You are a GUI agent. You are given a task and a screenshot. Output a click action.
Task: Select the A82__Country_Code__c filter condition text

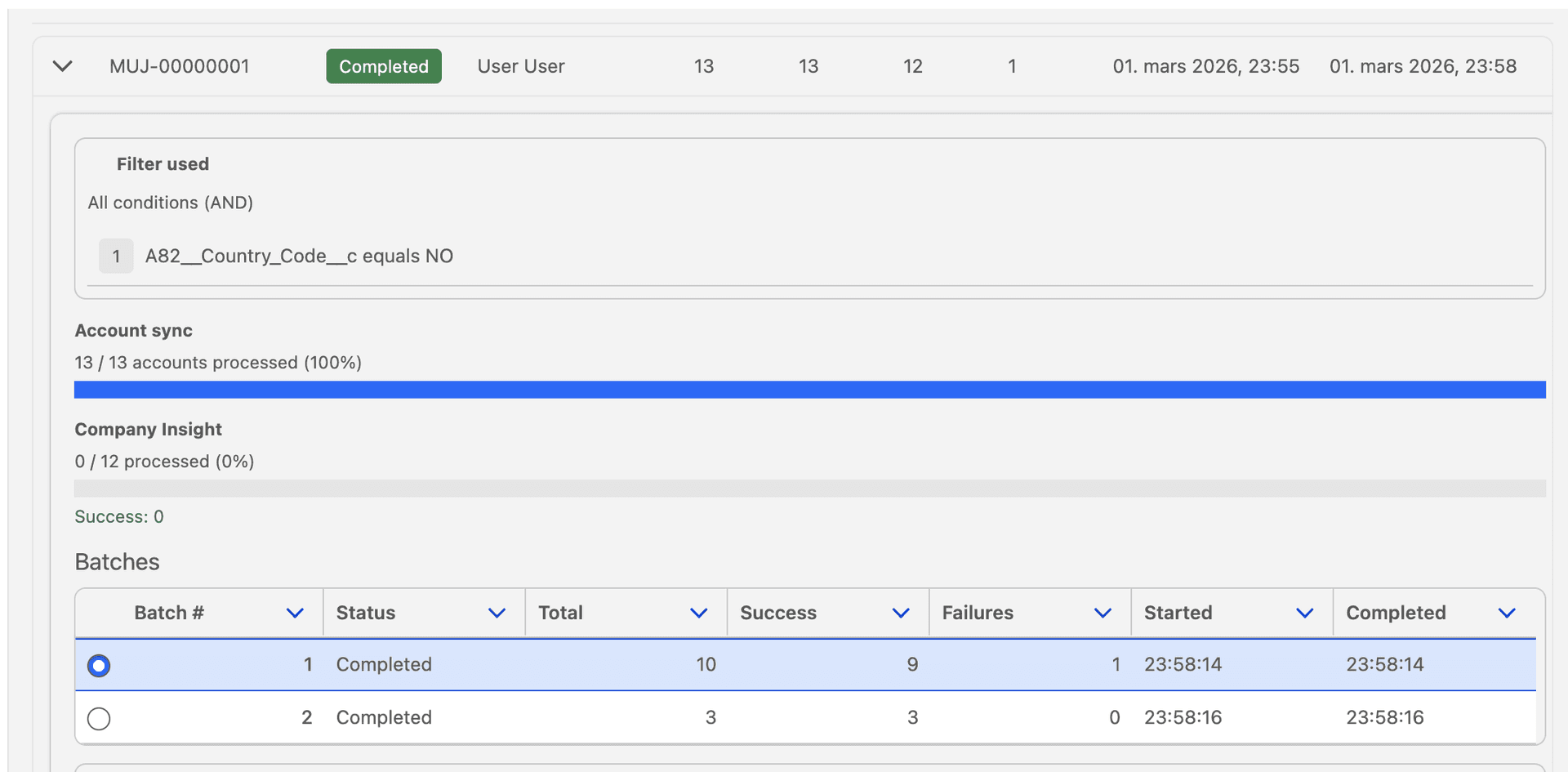[299, 256]
